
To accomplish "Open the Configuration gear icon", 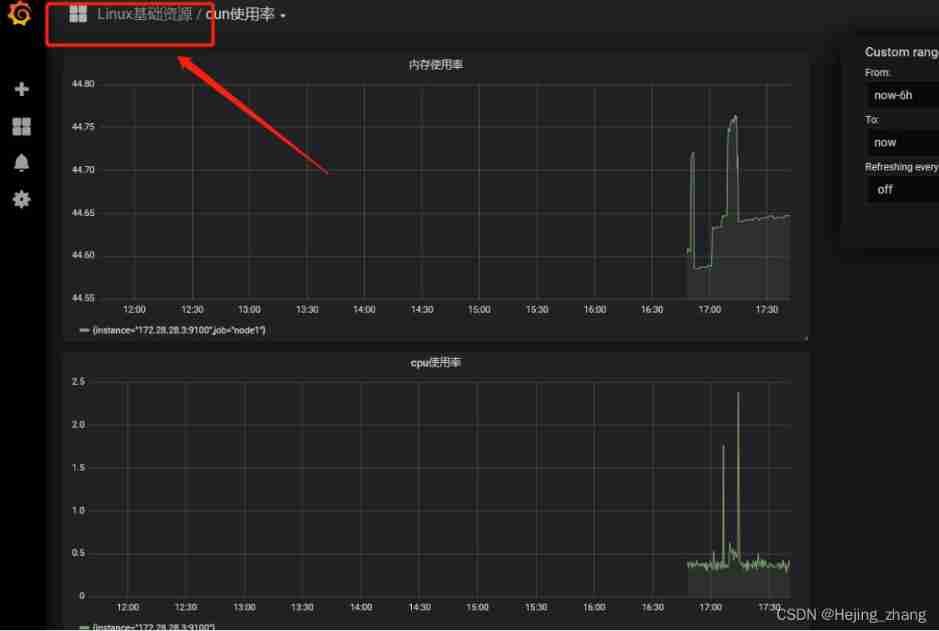I will 22,199.
